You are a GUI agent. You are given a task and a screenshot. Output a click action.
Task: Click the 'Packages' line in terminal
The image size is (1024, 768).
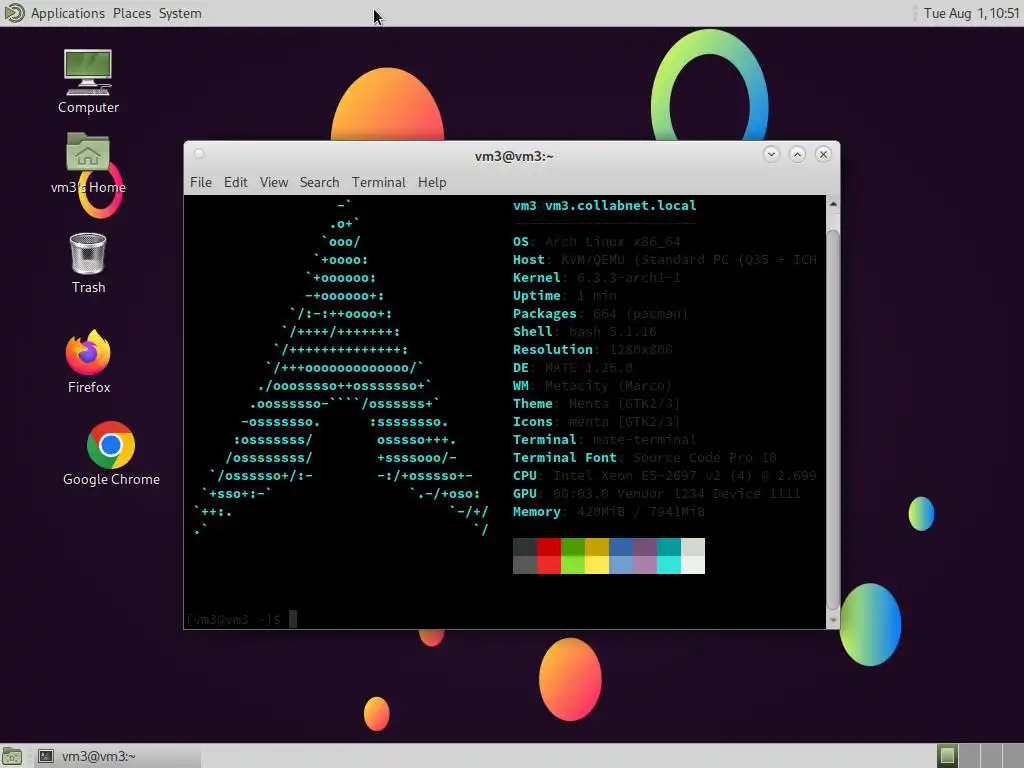click(600, 314)
